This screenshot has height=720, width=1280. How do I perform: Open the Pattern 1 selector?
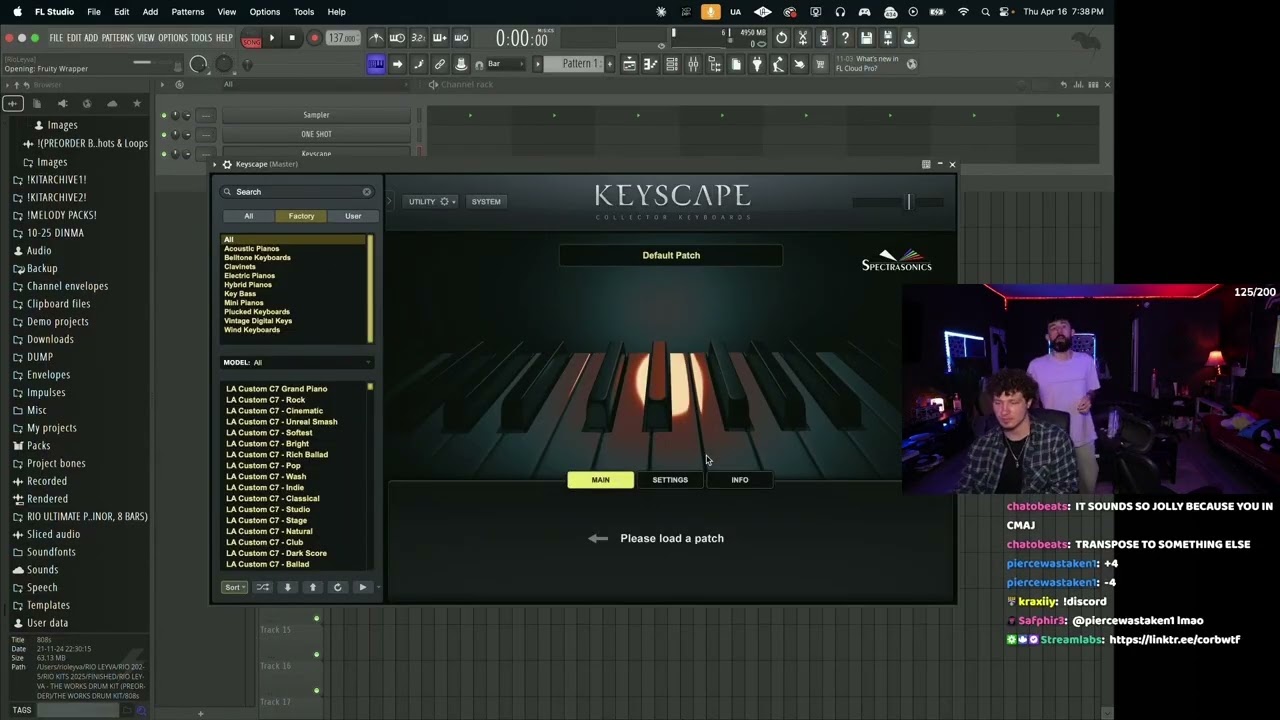573,64
